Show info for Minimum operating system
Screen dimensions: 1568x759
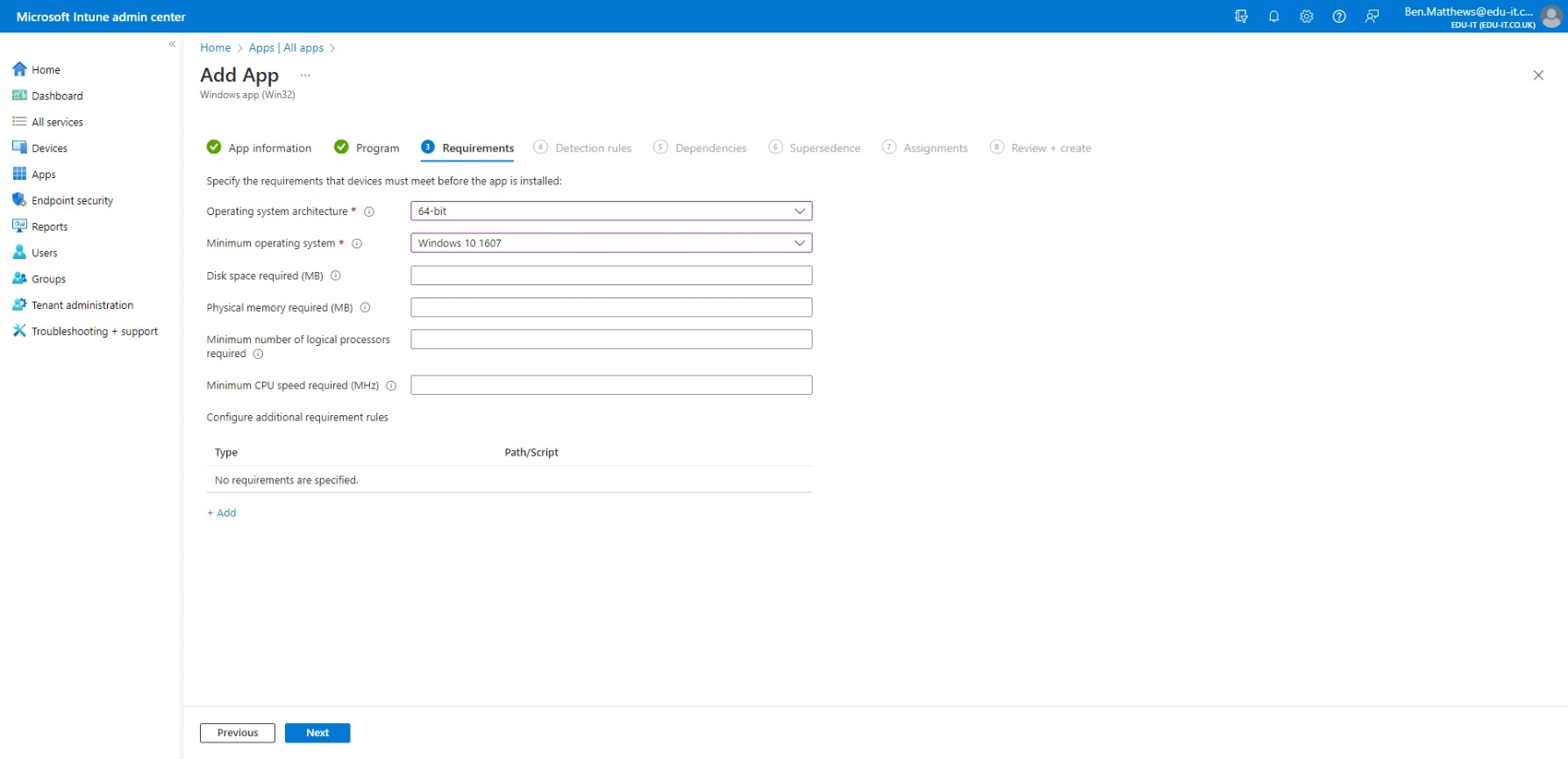(x=357, y=244)
